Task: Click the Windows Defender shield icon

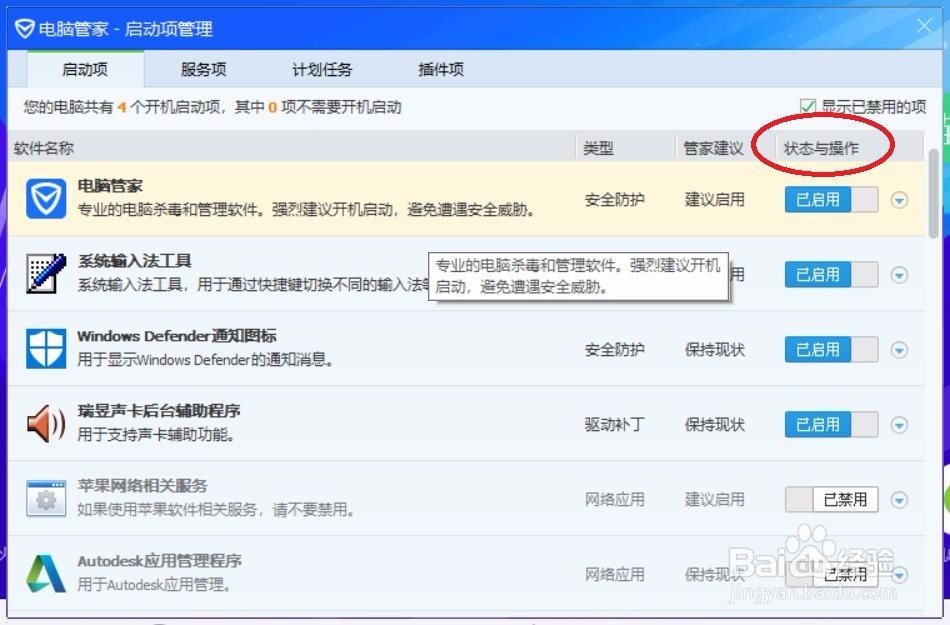Action: 46,349
